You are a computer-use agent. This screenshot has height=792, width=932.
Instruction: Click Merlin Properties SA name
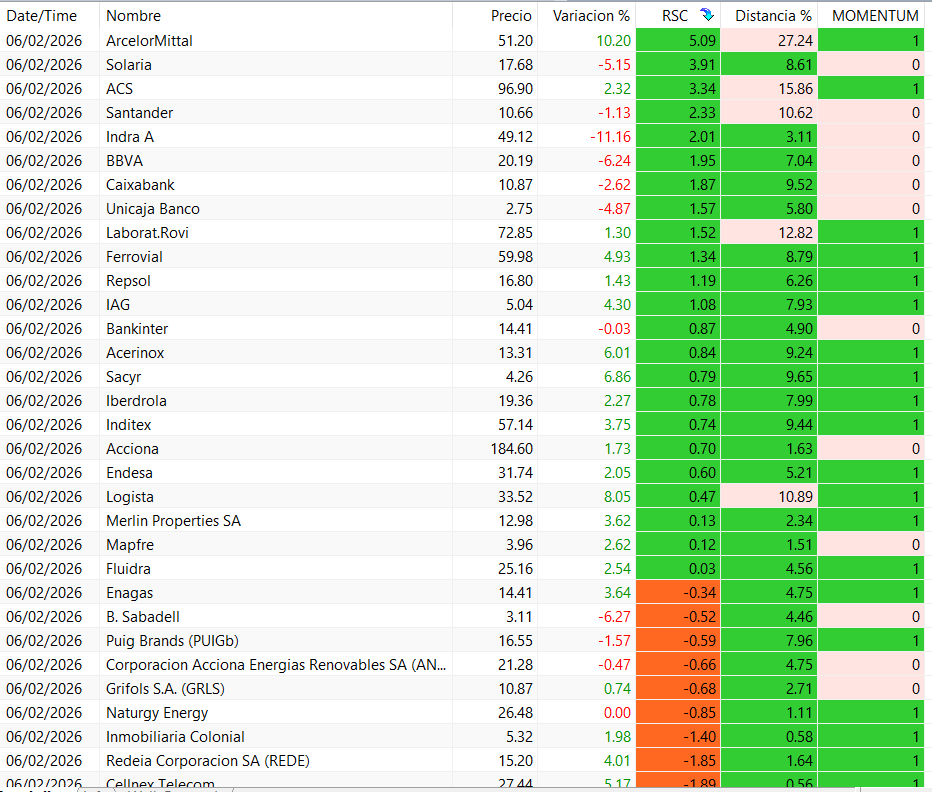click(174, 521)
